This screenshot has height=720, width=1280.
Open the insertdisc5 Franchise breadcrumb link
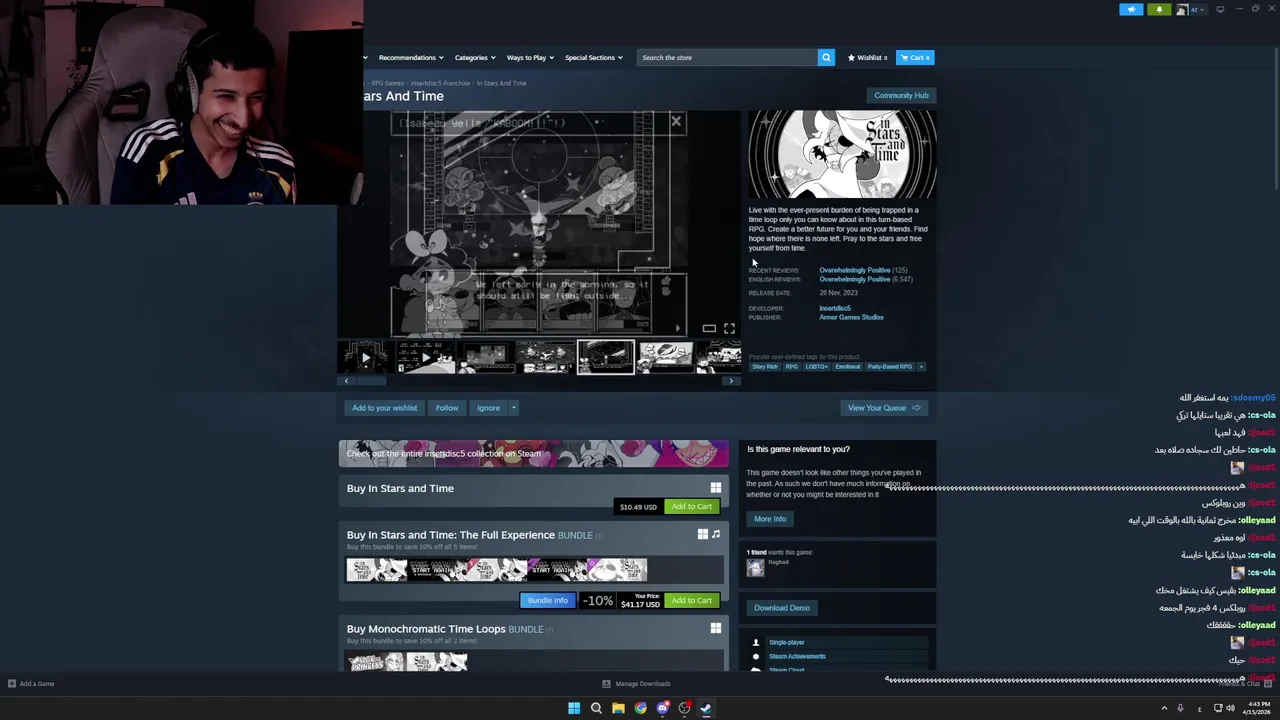tap(440, 83)
